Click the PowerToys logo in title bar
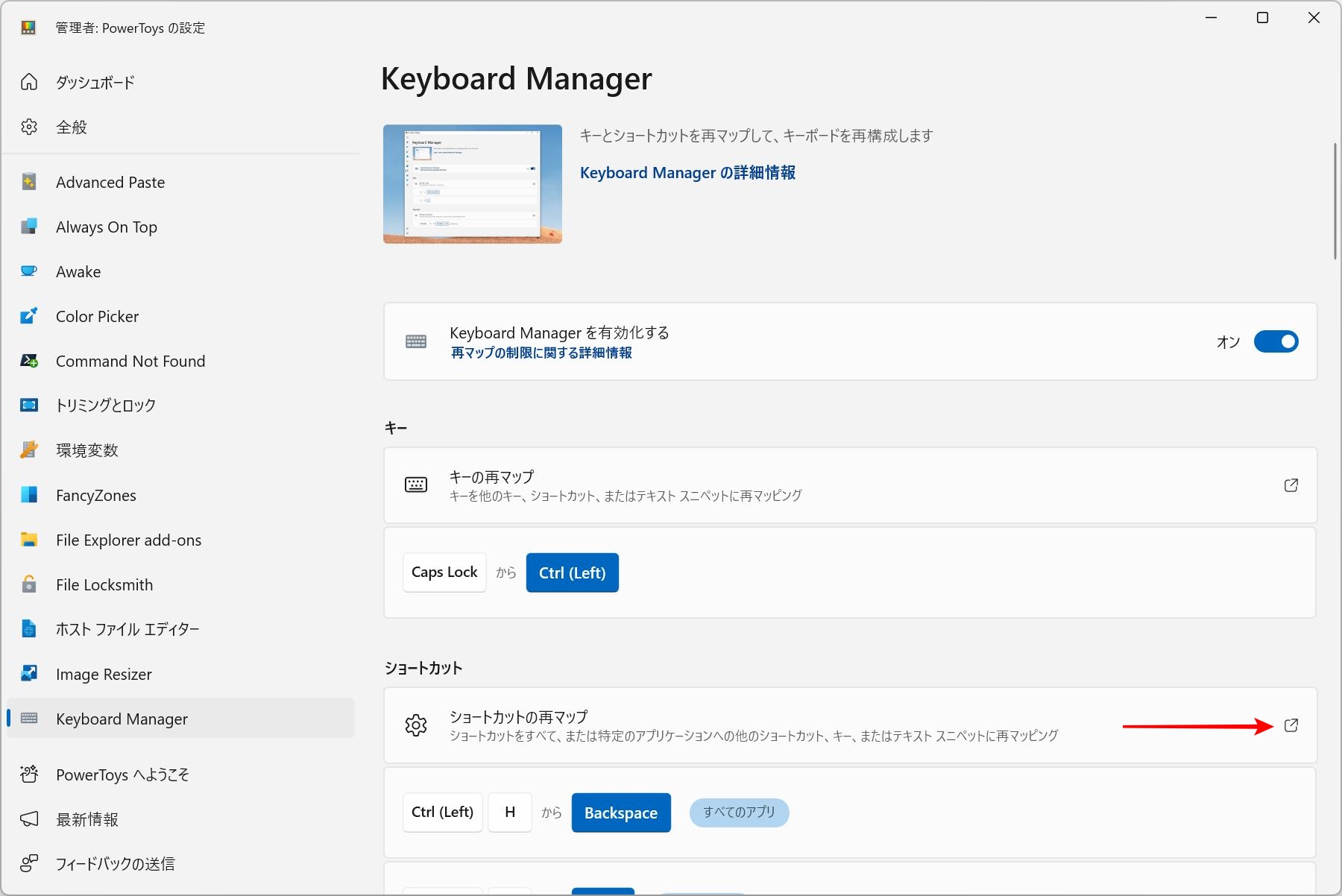This screenshot has width=1342, height=896. coord(28,28)
